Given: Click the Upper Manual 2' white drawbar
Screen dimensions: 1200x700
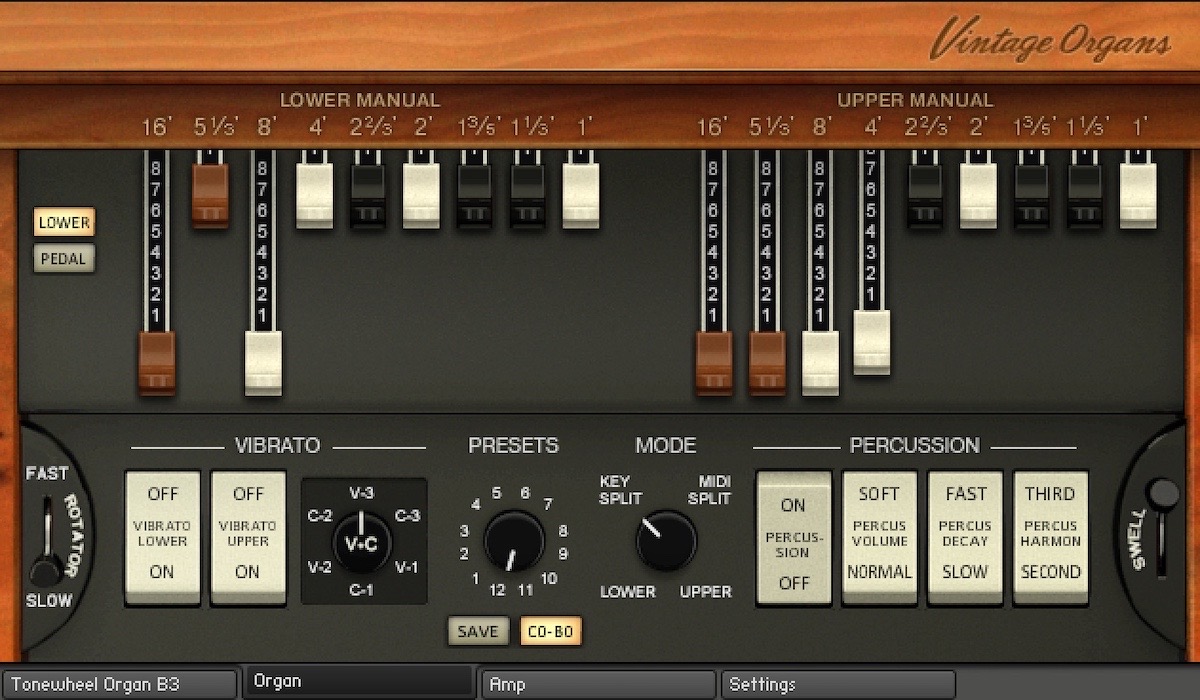Looking at the screenshot, I should click(x=979, y=196).
